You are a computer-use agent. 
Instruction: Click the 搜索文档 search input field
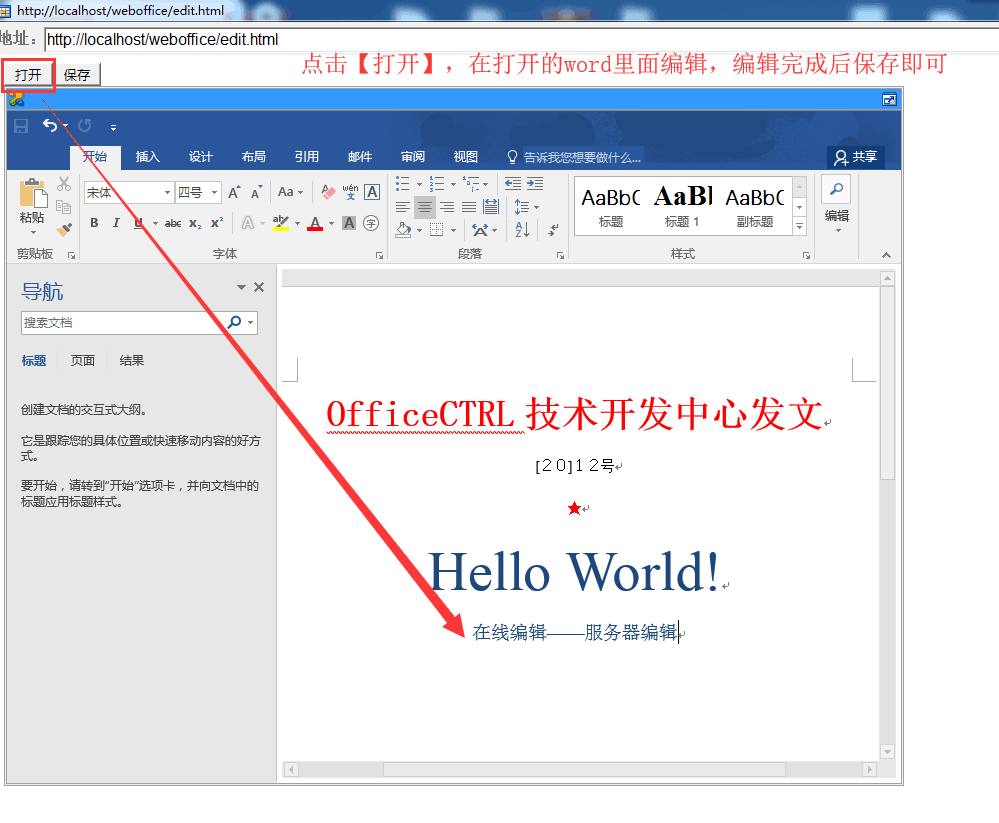pos(120,323)
